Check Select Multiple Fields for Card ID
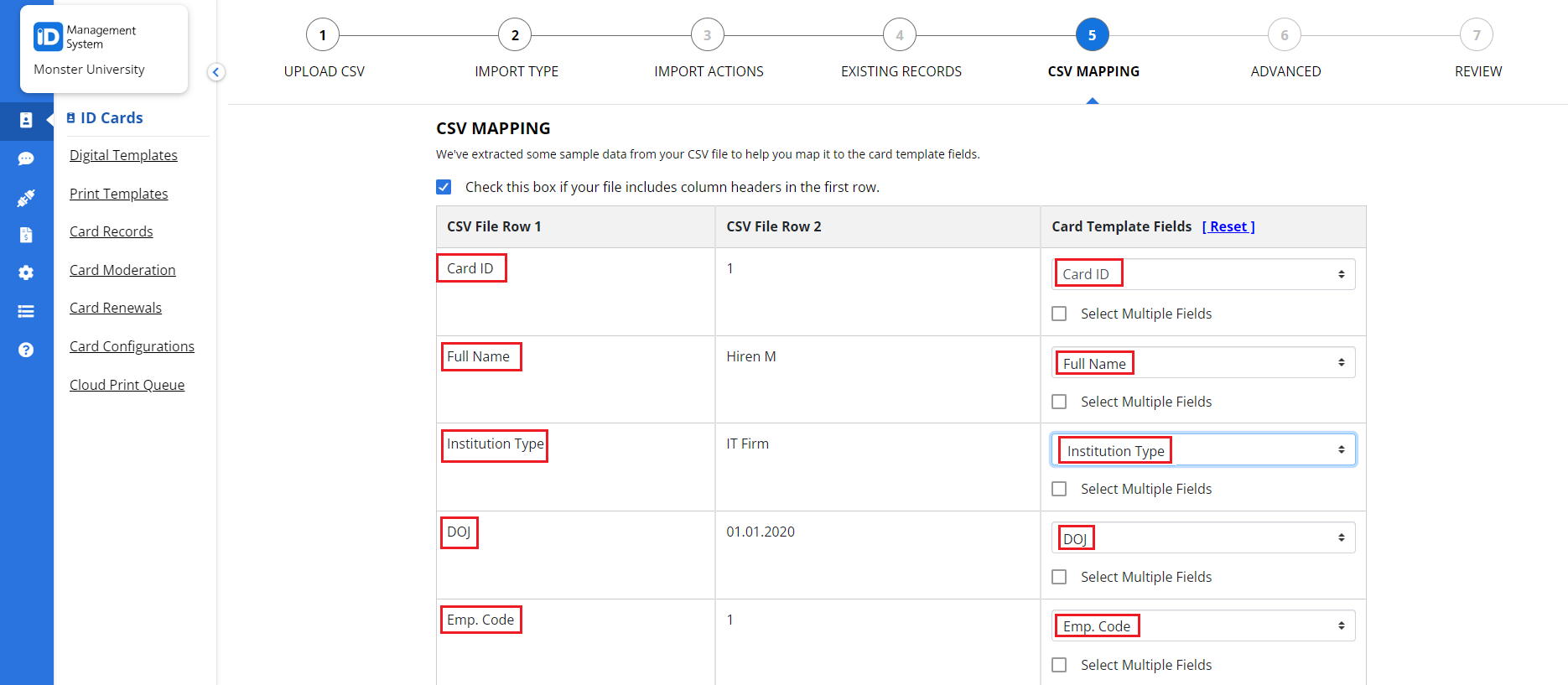Screen dimensions: 1568x685 click(x=1059, y=314)
